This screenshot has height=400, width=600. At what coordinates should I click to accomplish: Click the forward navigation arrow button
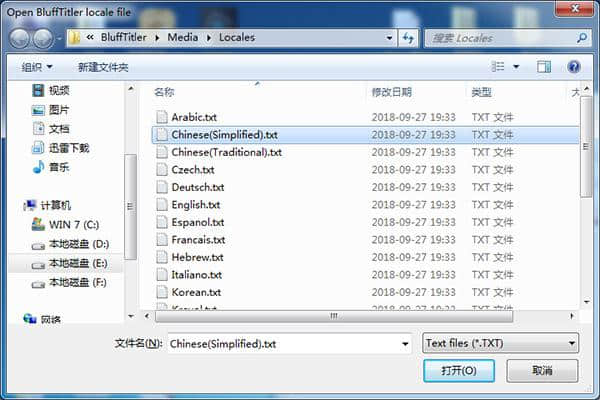43,38
